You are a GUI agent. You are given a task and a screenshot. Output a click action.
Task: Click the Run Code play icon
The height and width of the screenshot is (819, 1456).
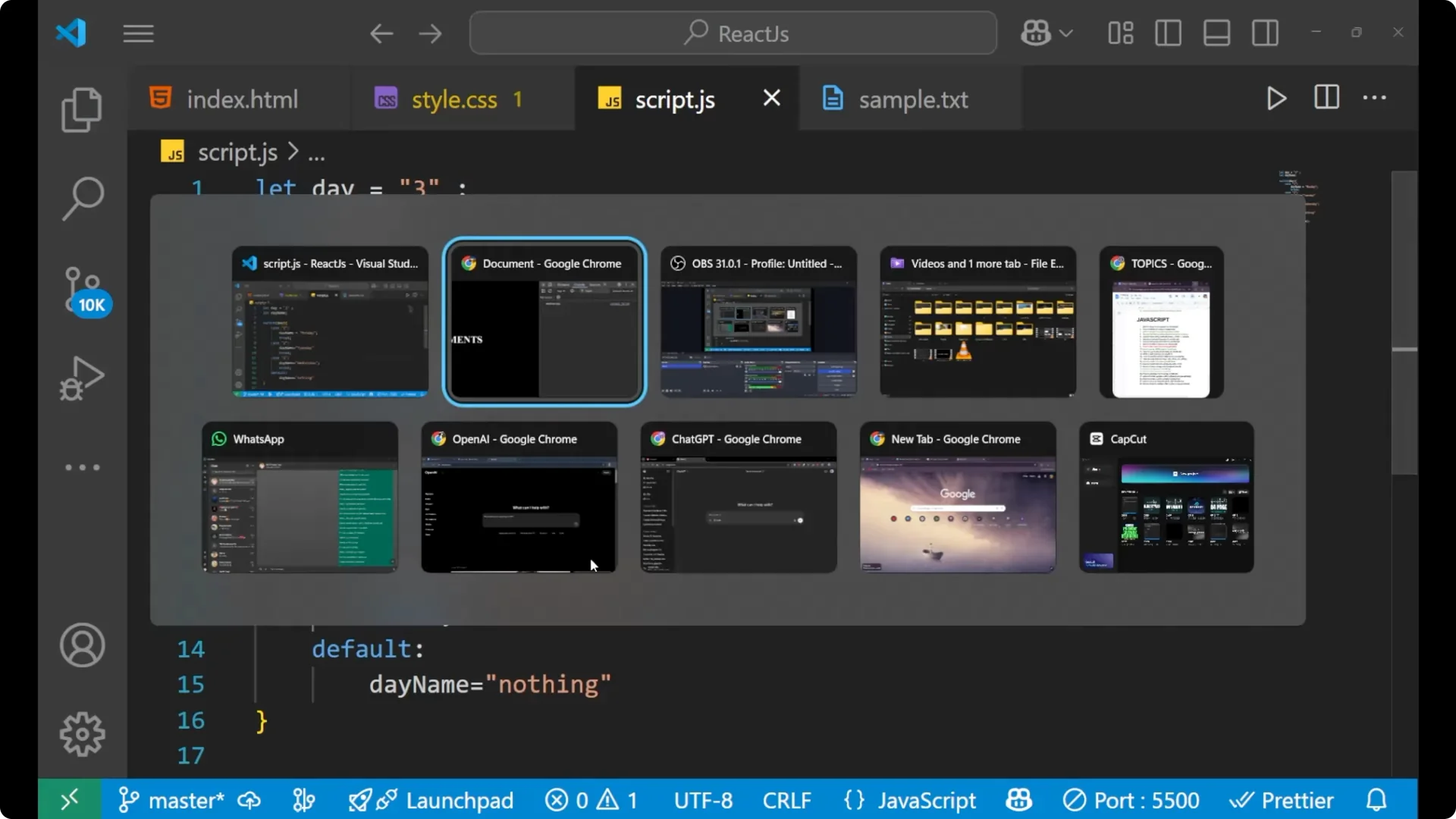click(x=1276, y=99)
